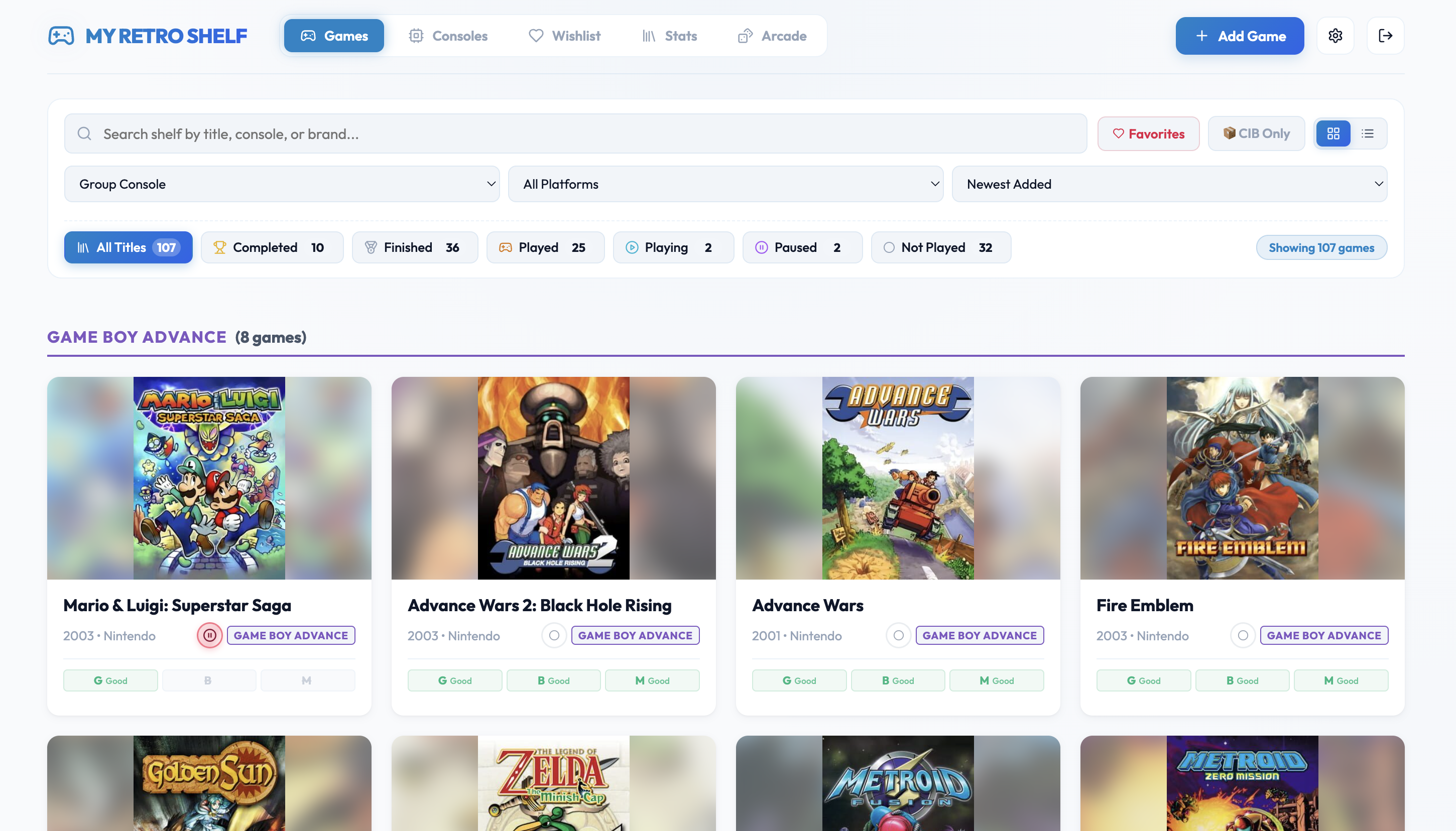Viewport: 1456px width, 831px height.
Task: Click the B box badge on Mario & Luigi
Action: (209, 680)
